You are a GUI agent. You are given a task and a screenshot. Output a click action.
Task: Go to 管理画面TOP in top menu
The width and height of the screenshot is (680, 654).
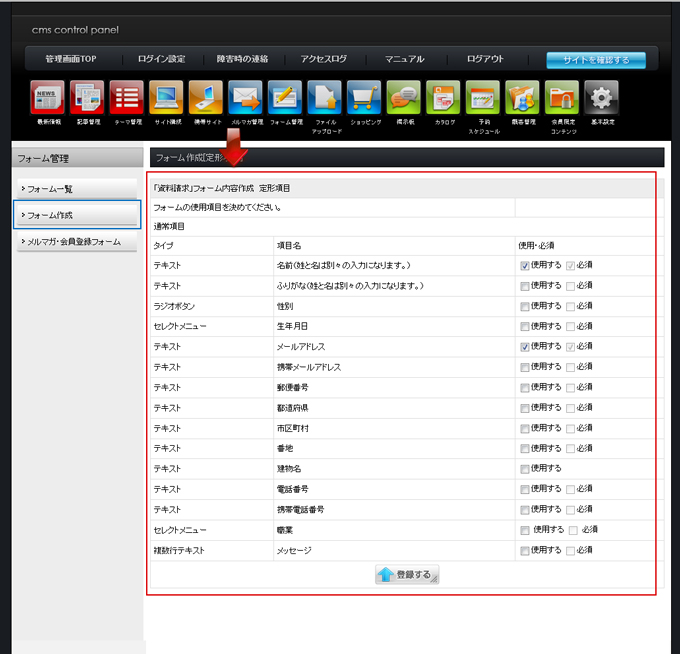point(70,59)
